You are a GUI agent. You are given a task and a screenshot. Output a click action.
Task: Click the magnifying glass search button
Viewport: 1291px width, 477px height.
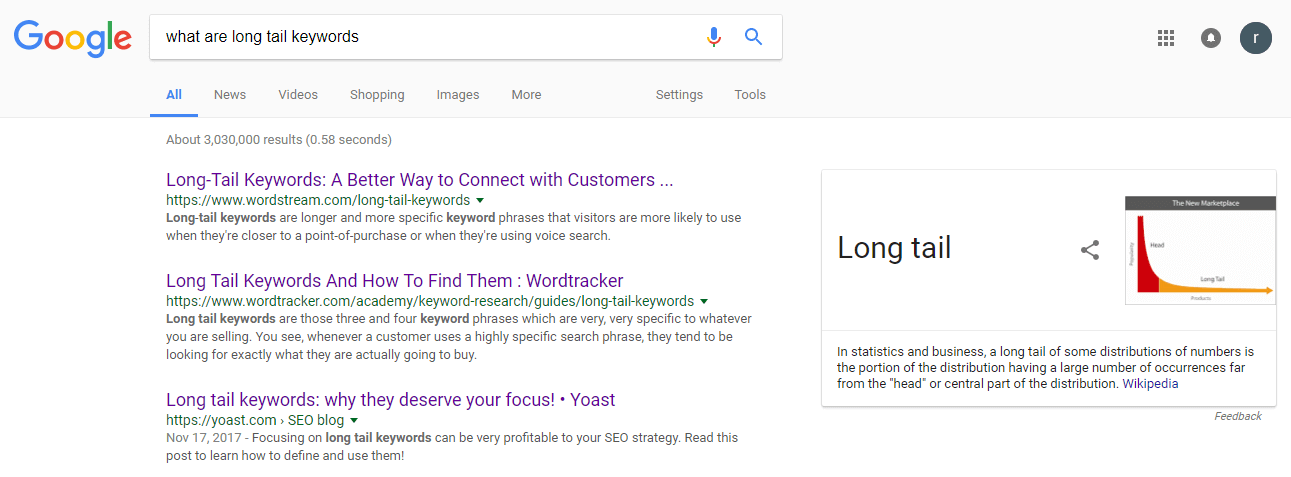tap(754, 37)
